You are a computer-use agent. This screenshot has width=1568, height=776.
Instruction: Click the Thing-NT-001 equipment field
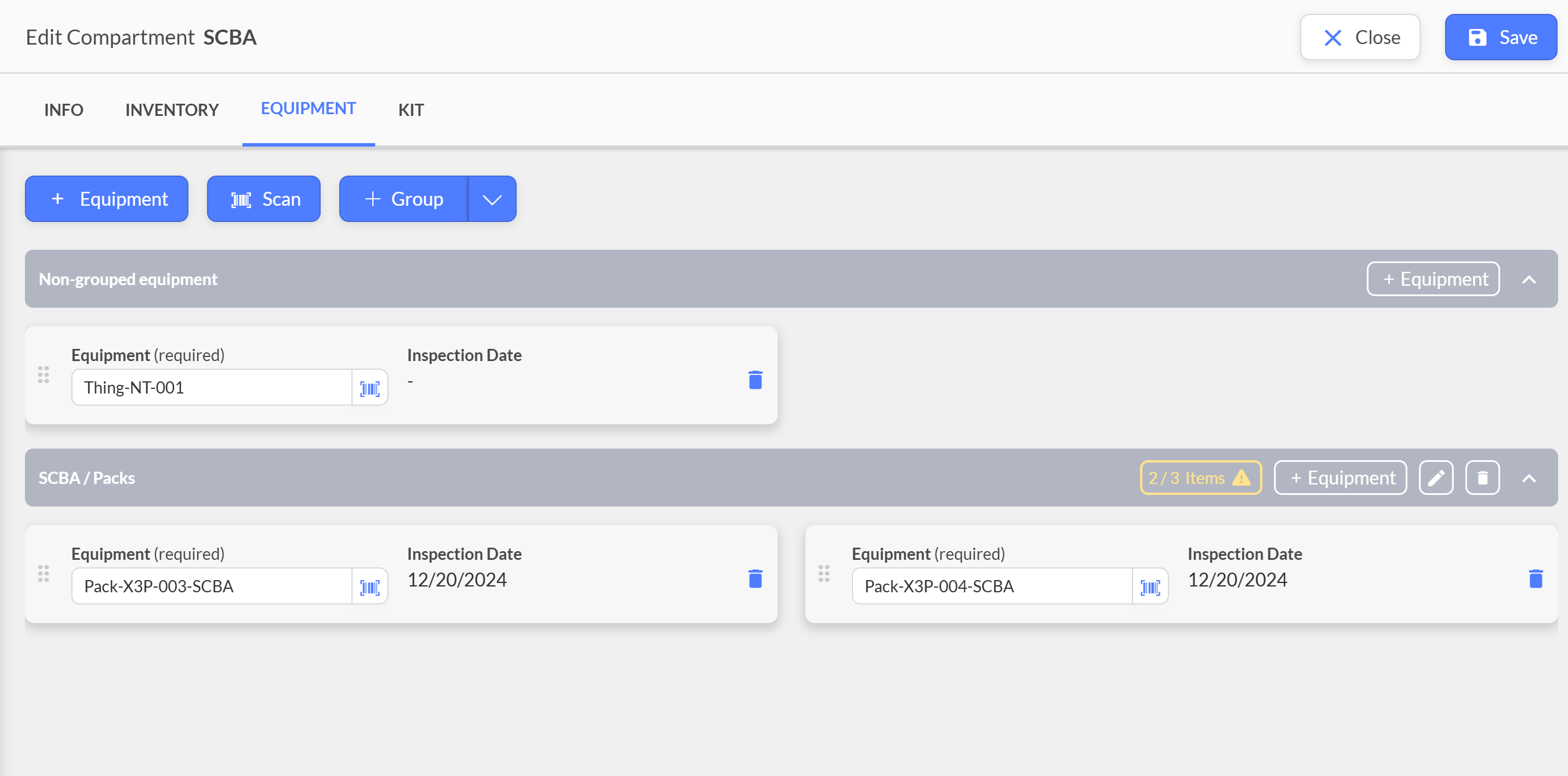pos(212,388)
